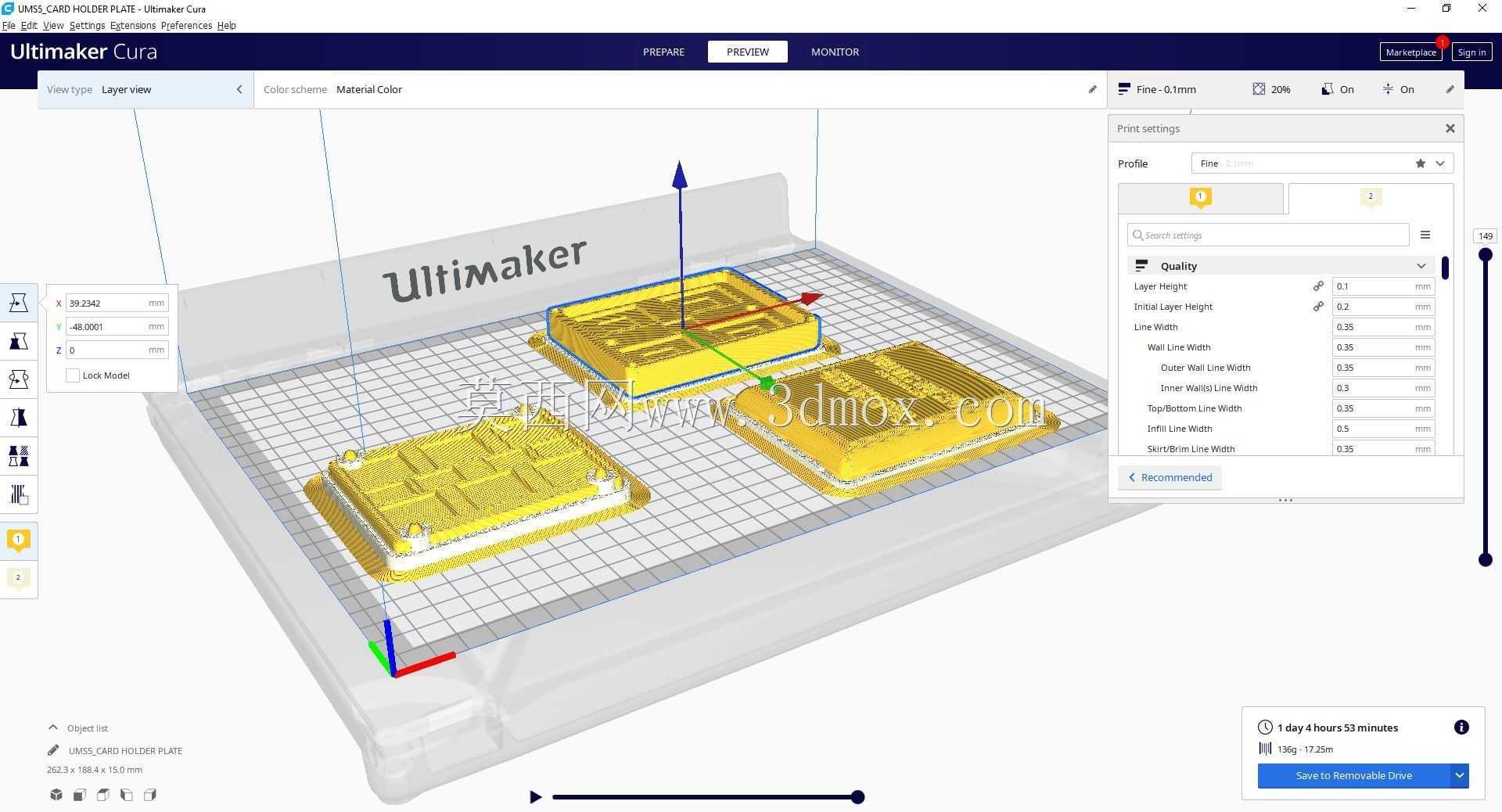Click the Search settings field
The image size is (1502, 812).
[1268, 235]
